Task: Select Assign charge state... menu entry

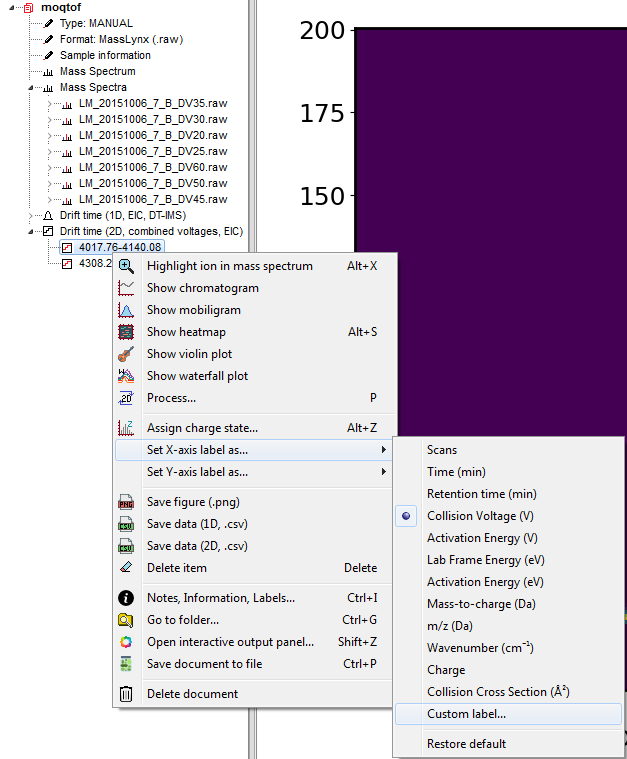Action: click(202, 428)
